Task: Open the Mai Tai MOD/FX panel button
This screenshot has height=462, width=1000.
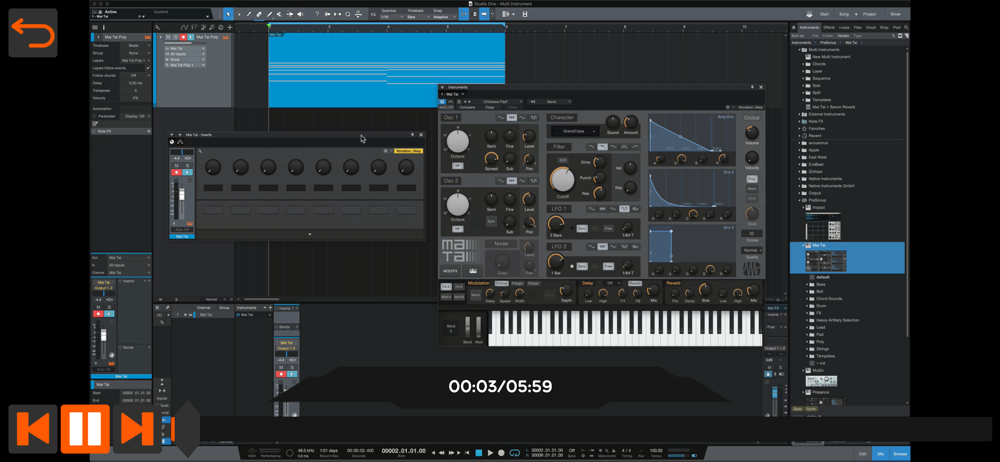Action: (x=450, y=271)
